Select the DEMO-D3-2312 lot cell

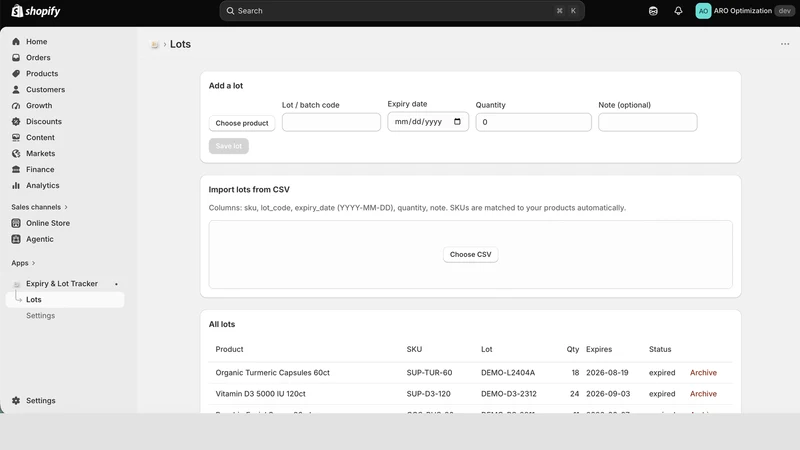[x=509, y=394]
